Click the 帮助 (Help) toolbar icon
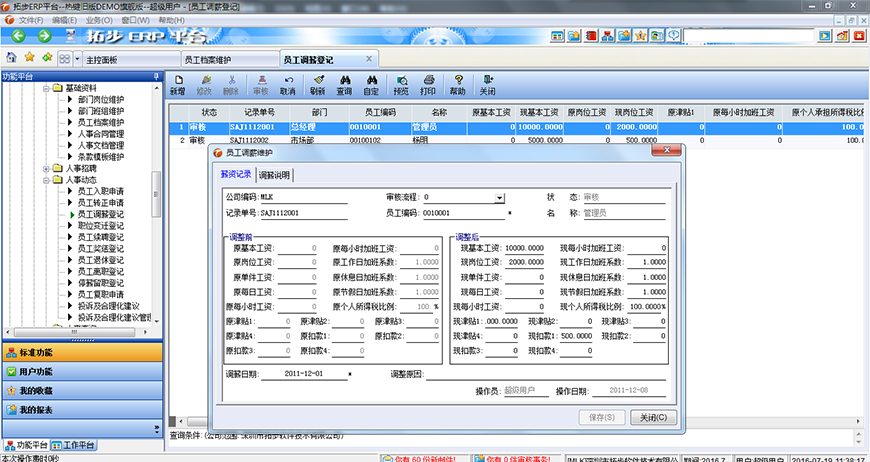This screenshot has height=462, width=870. coord(458,85)
